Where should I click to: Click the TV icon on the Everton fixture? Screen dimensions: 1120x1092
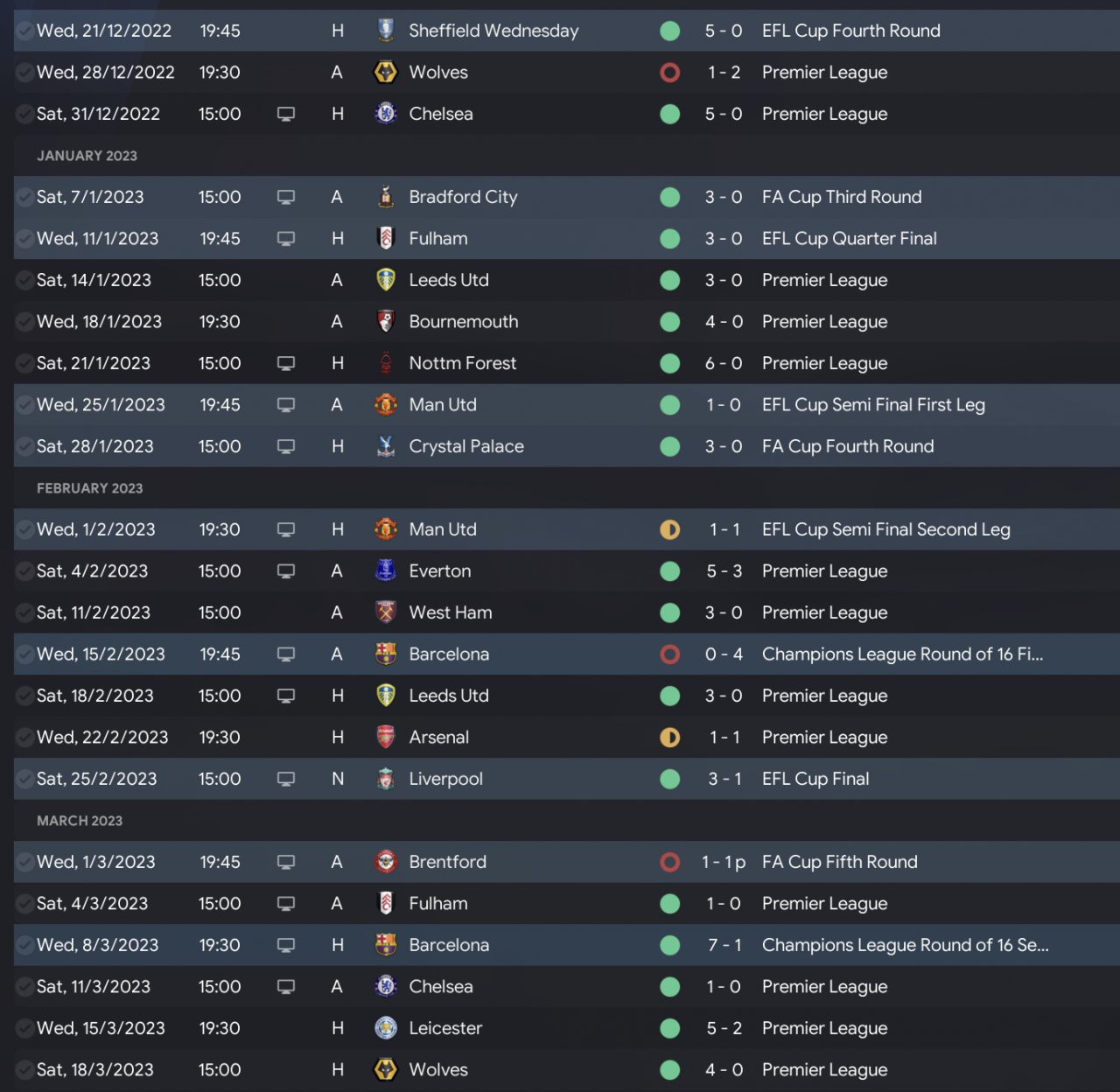(286, 571)
